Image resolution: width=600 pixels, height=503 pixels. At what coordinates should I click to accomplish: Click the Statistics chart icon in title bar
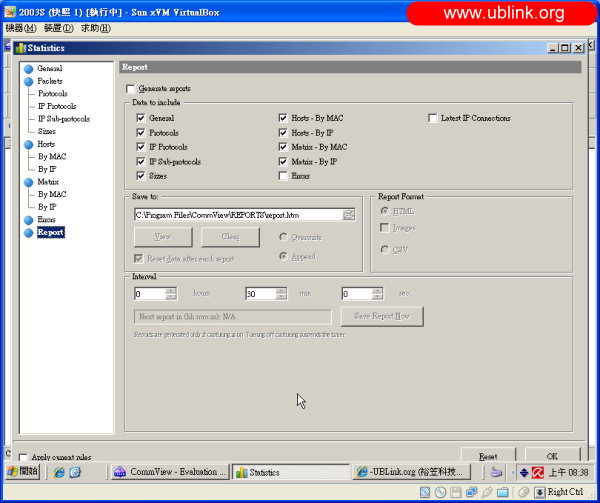pos(20,47)
